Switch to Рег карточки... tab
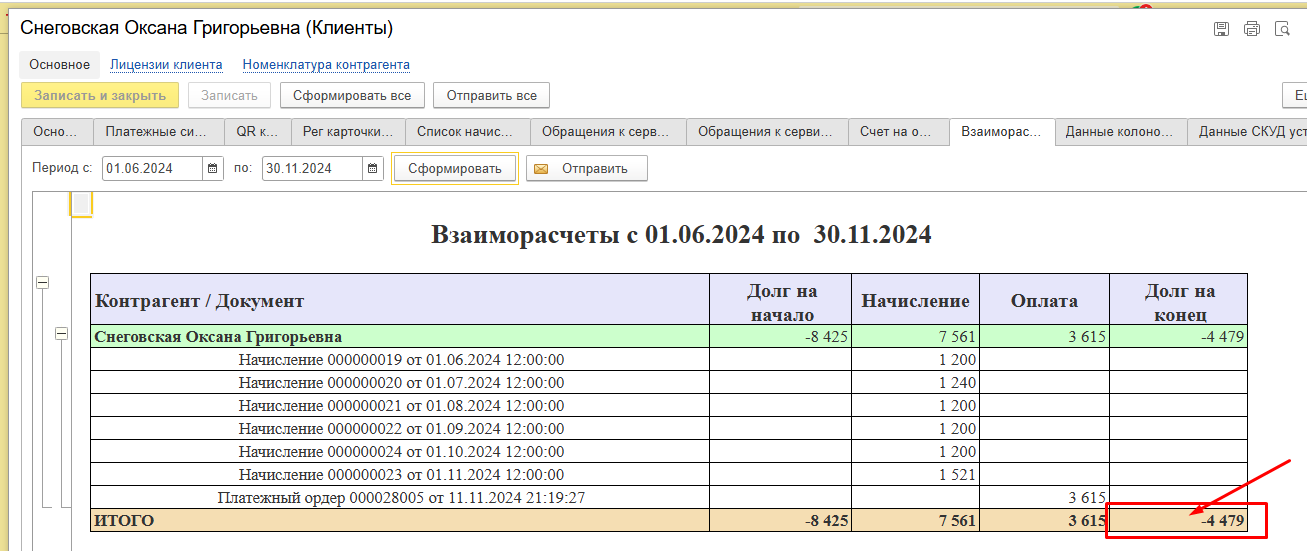 pyautogui.click(x=348, y=132)
